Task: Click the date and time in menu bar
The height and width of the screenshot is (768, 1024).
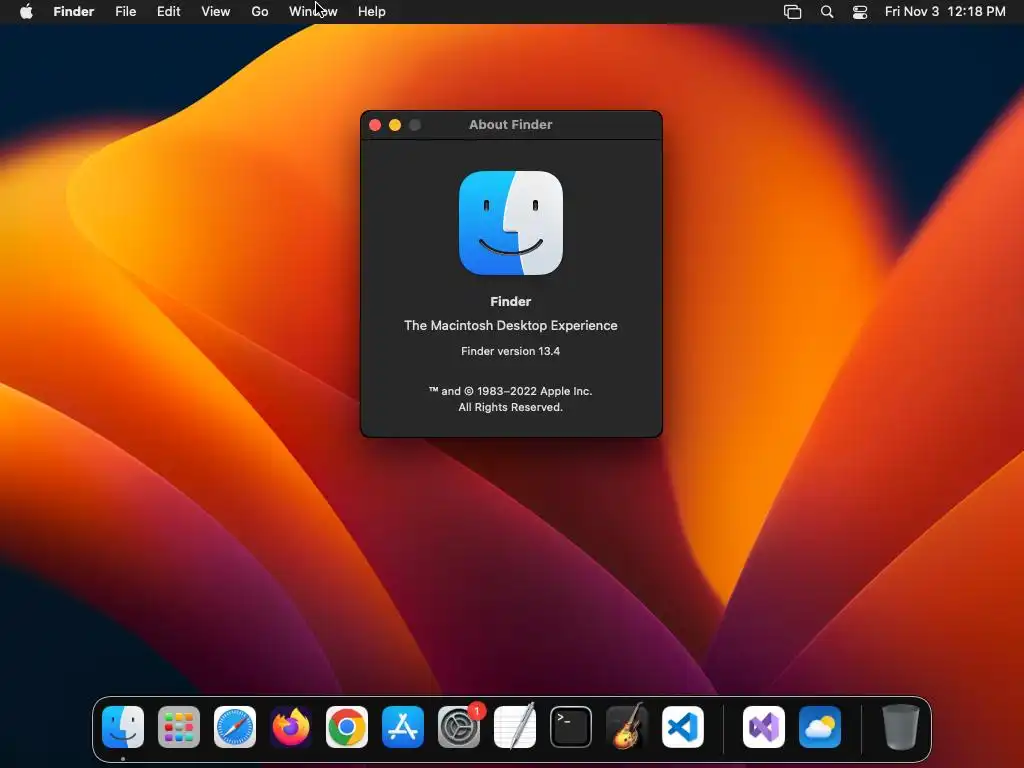Action: click(945, 12)
